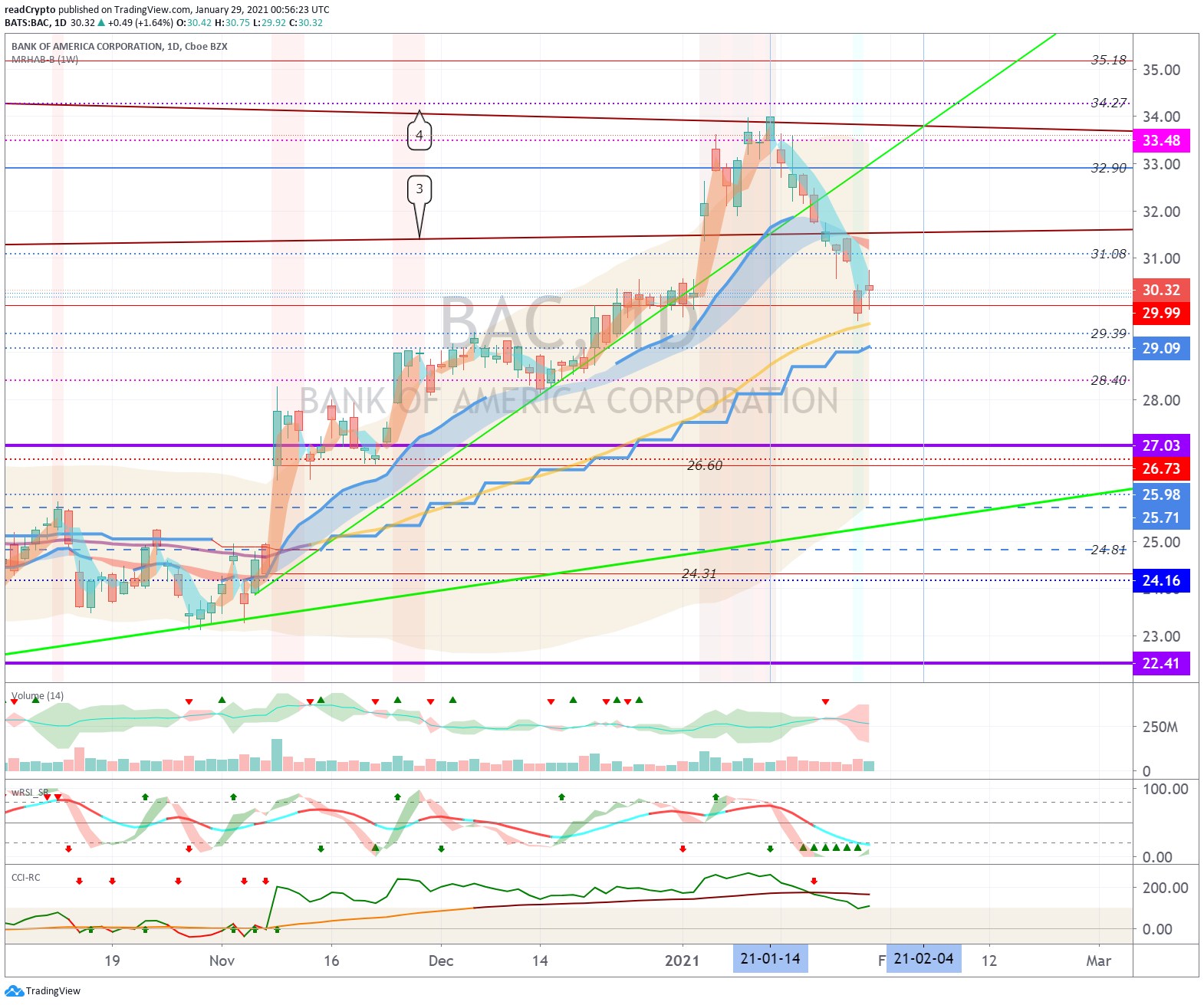Select the 30.32 current price label

[1161, 290]
